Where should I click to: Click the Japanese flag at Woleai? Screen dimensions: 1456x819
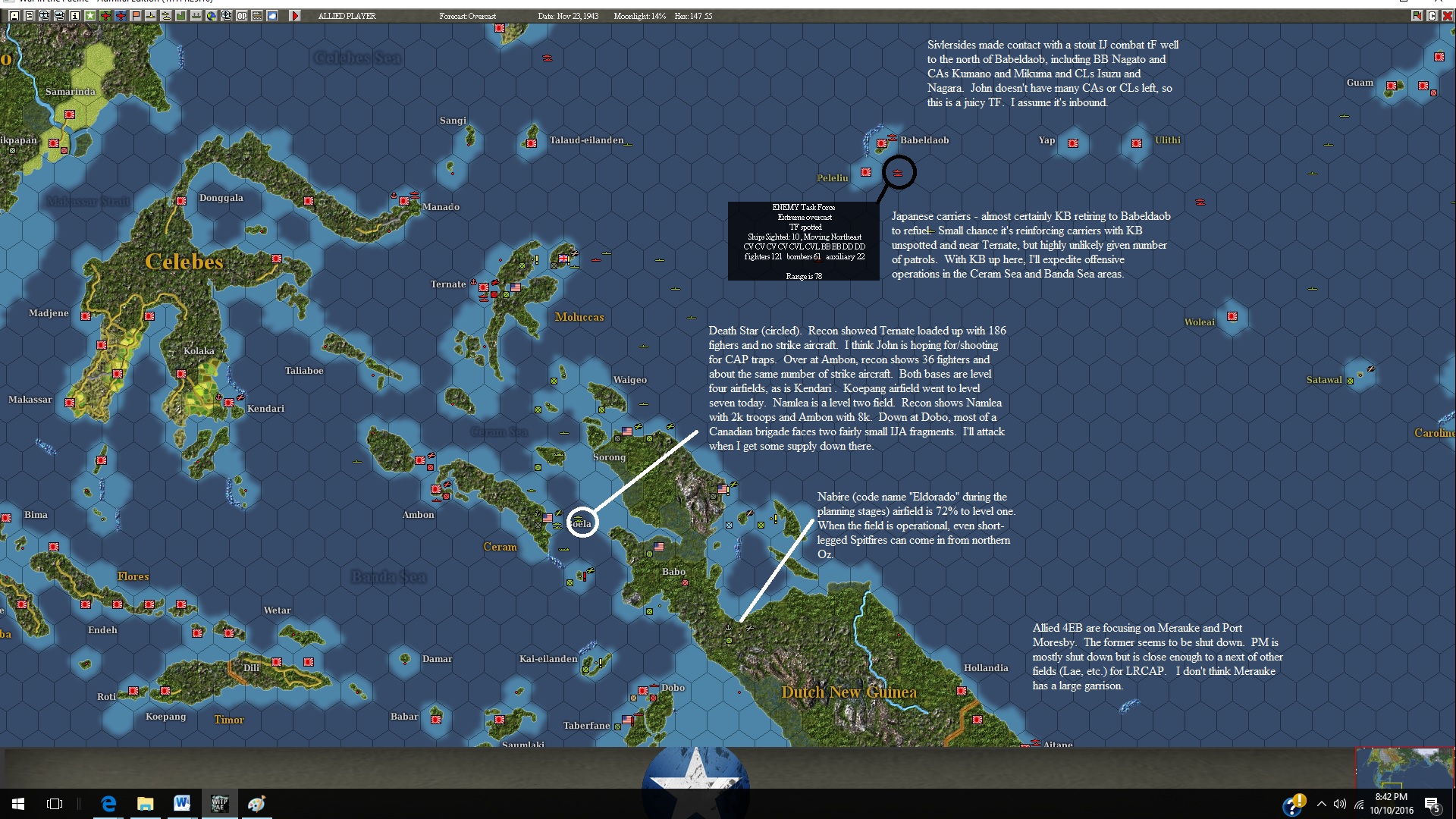[1232, 316]
